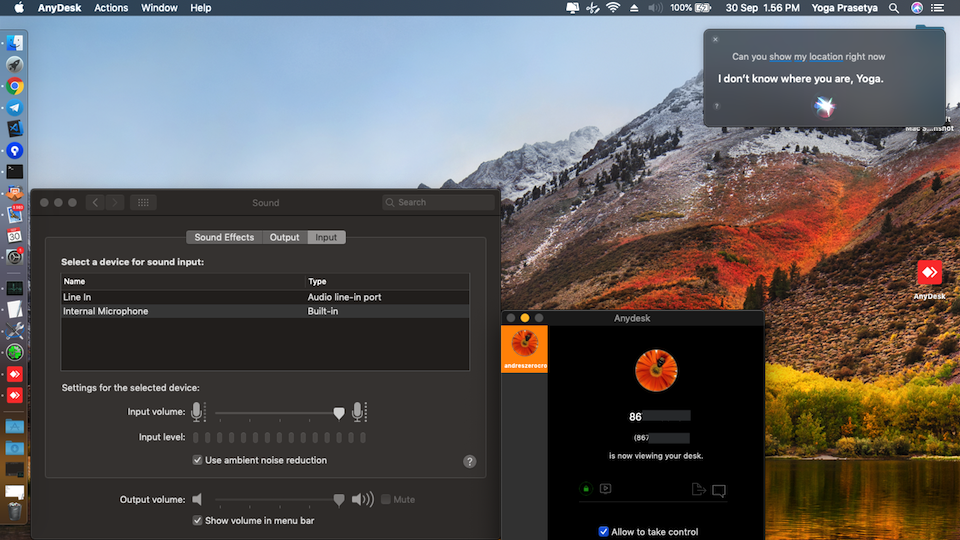Open the Window menu
The height and width of the screenshot is (540, 960).
[159, 8]
